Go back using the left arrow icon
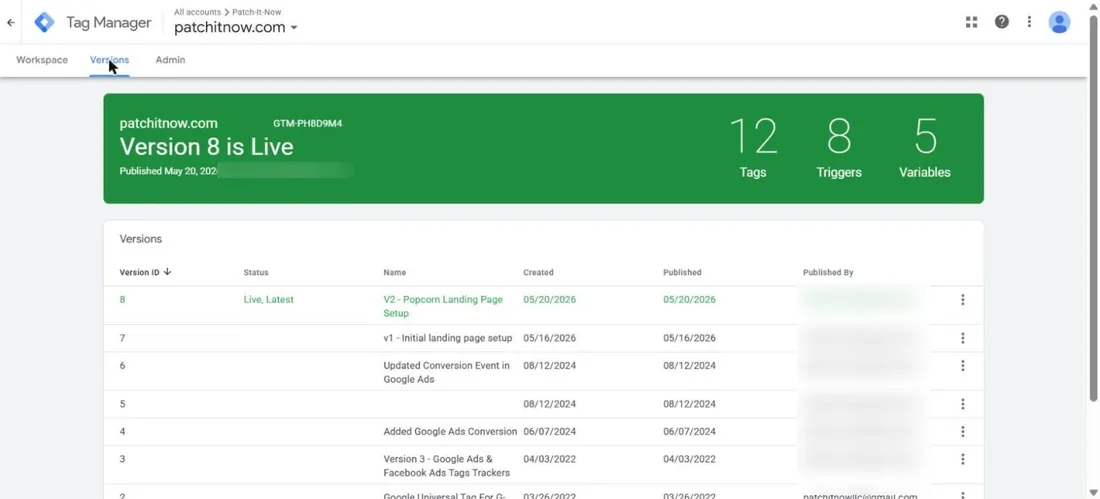 point(11,22)
